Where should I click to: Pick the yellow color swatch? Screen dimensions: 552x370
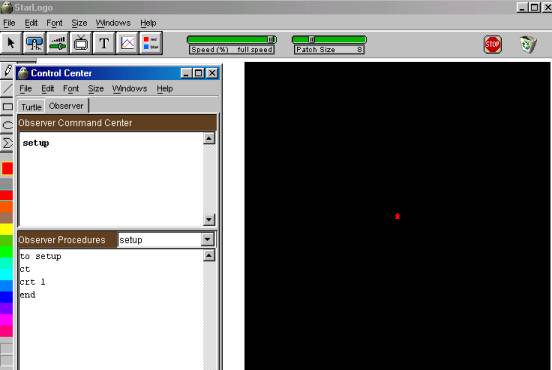(x=6, y=229)
